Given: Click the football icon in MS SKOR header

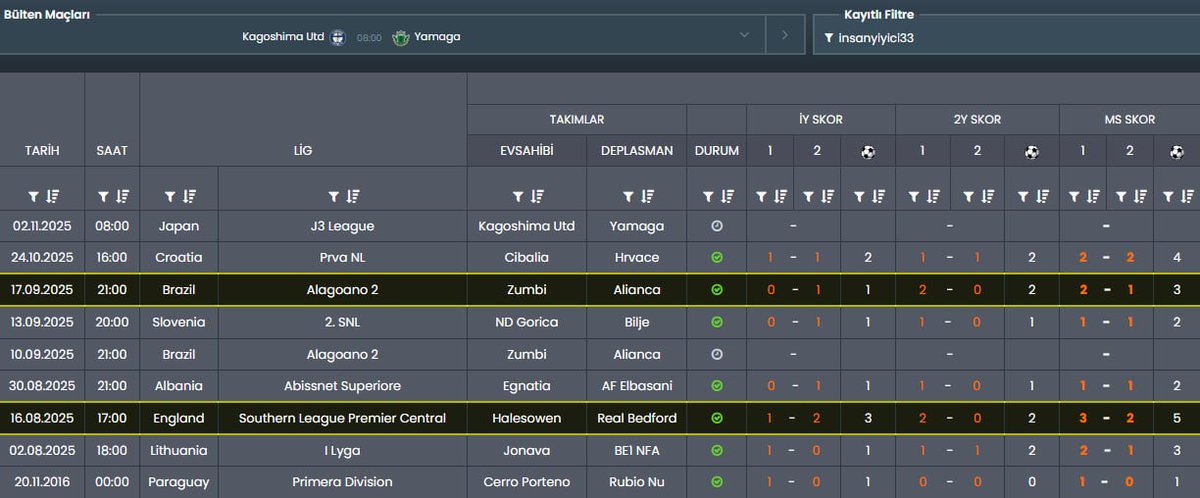Looking at the screenshot, I should point(1177,152).
